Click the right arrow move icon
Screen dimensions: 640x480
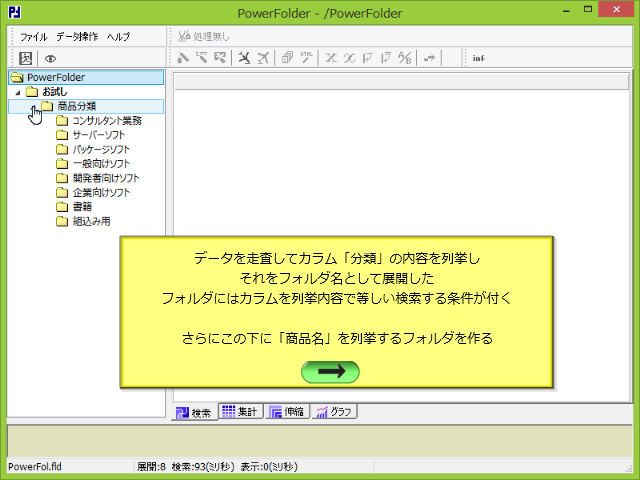[429, 58]
